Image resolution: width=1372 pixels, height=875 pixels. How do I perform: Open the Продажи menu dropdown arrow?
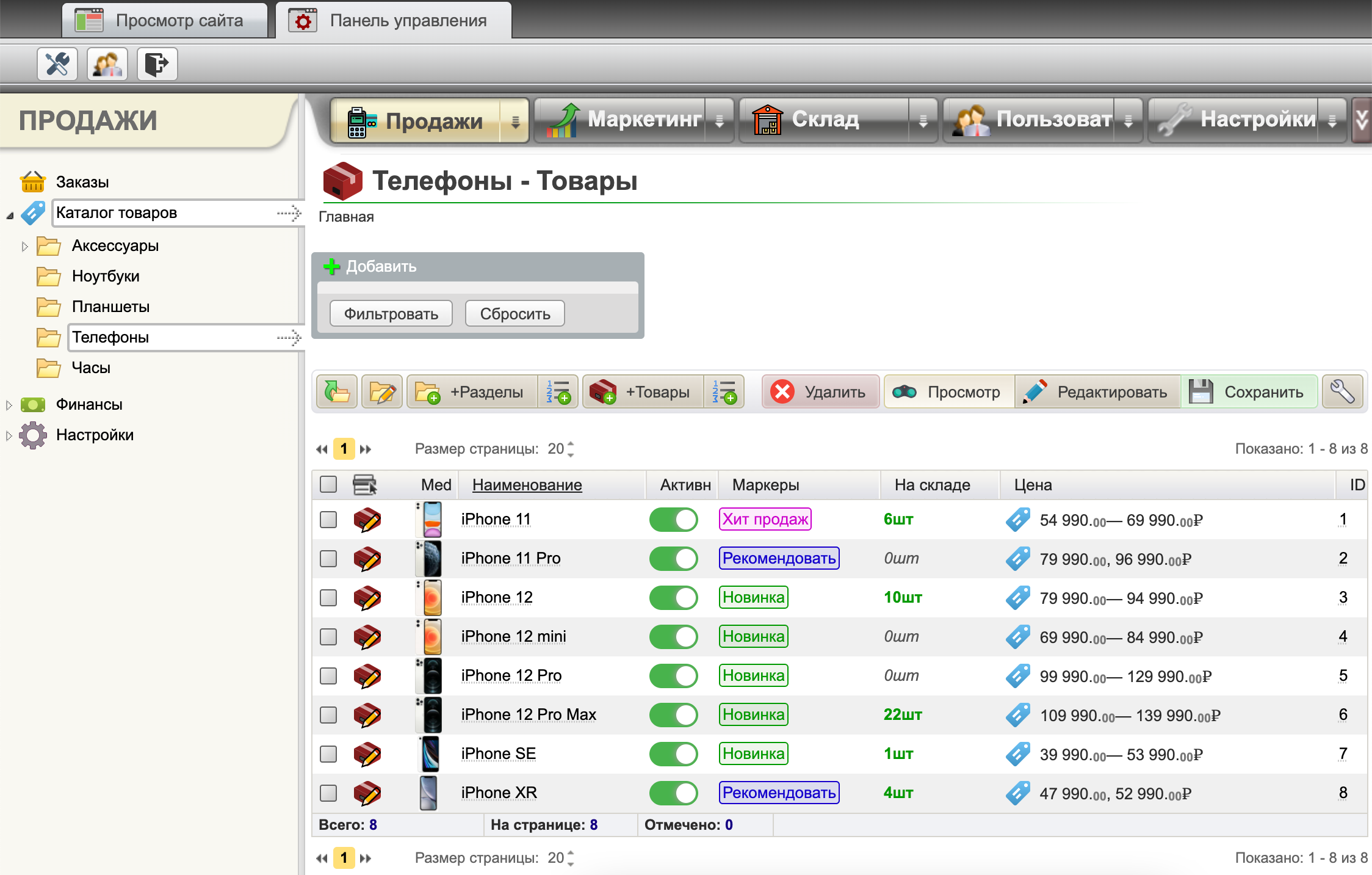(515, 122)
